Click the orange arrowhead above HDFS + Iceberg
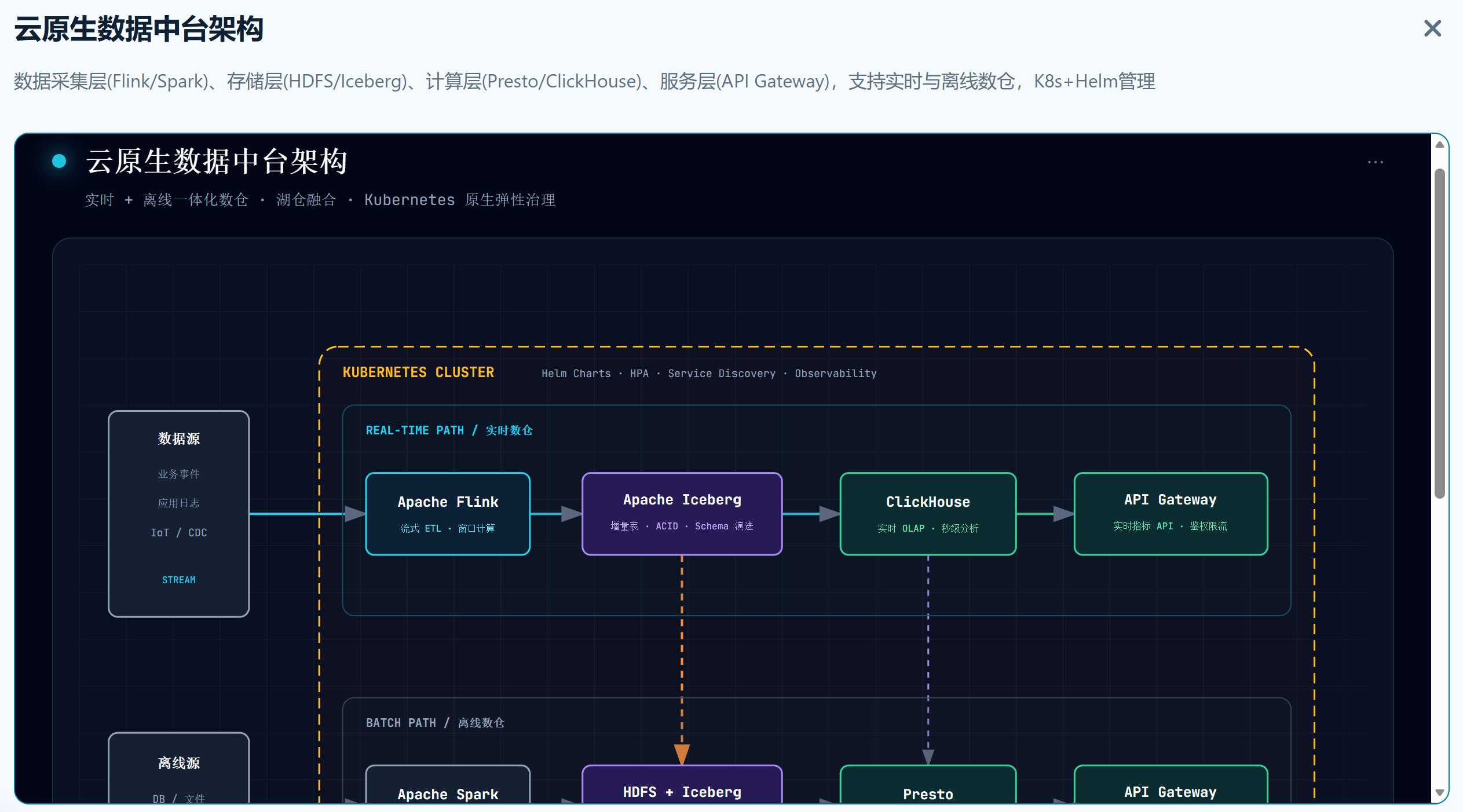The image size is (1463, 812). point(682,755)
